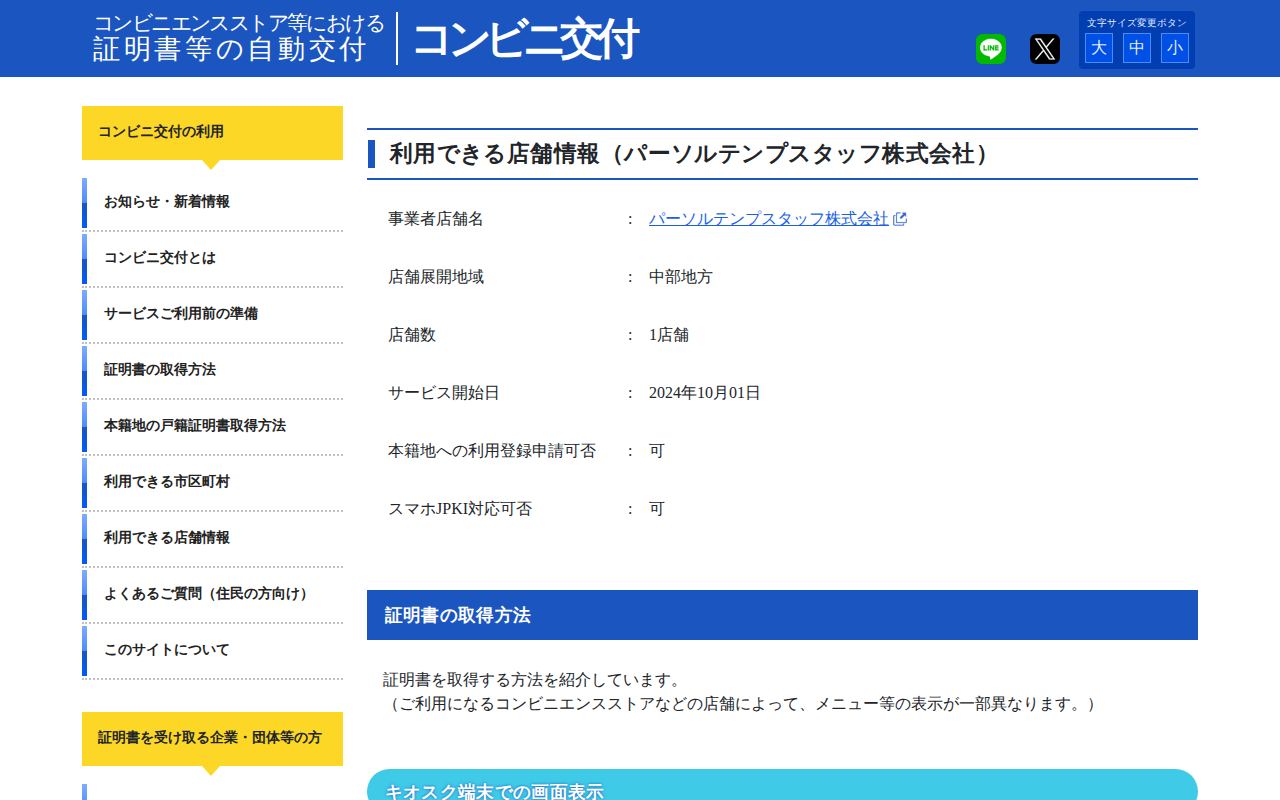
Task: Navigate to コンビニ交付とは page
Action: (160, 258)
